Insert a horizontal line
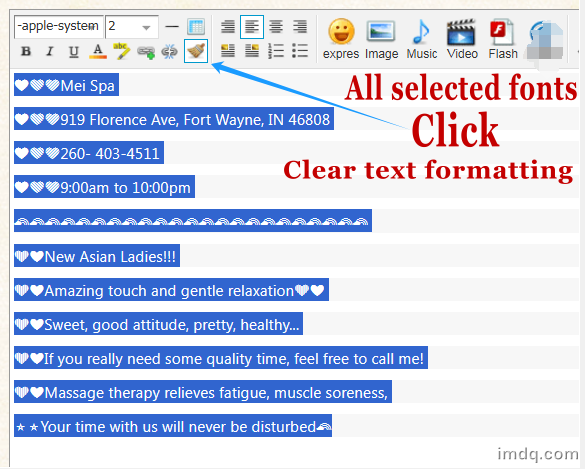Image resolution: width=585 pixels, height=469 pixels. pos(172,26)
